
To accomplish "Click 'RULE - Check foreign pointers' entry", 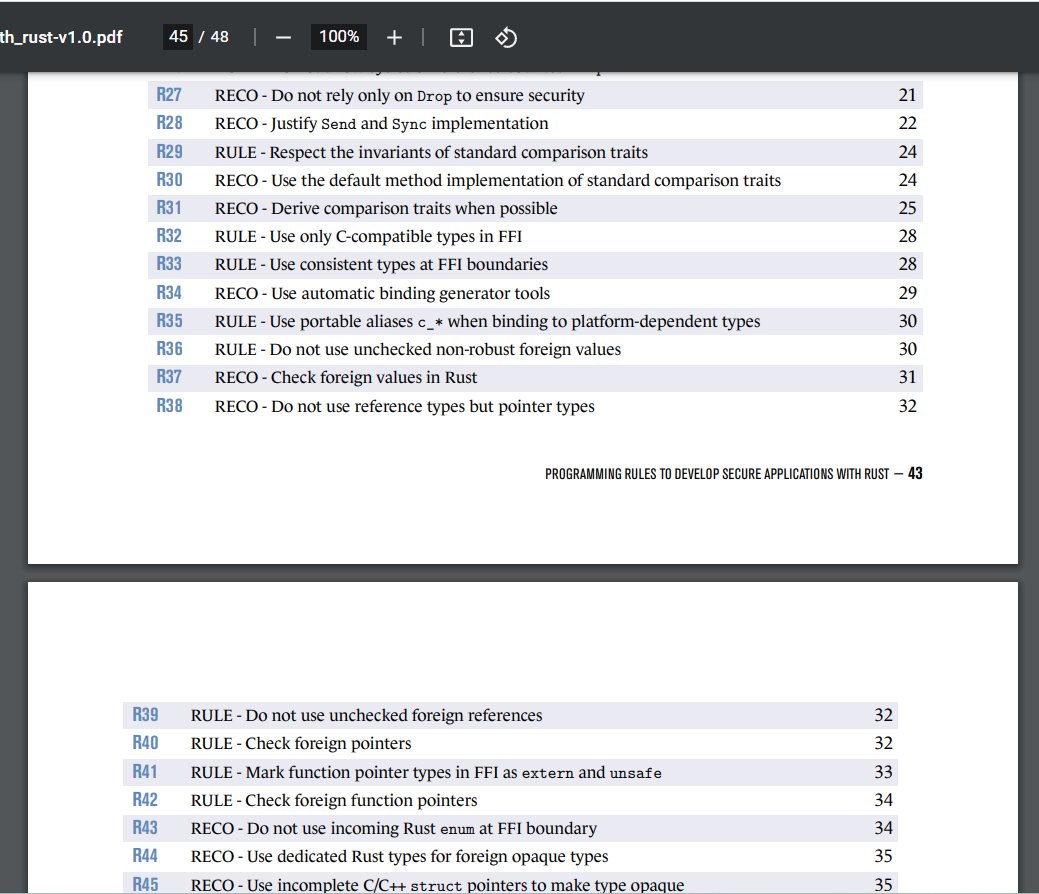I will point(301,744).
